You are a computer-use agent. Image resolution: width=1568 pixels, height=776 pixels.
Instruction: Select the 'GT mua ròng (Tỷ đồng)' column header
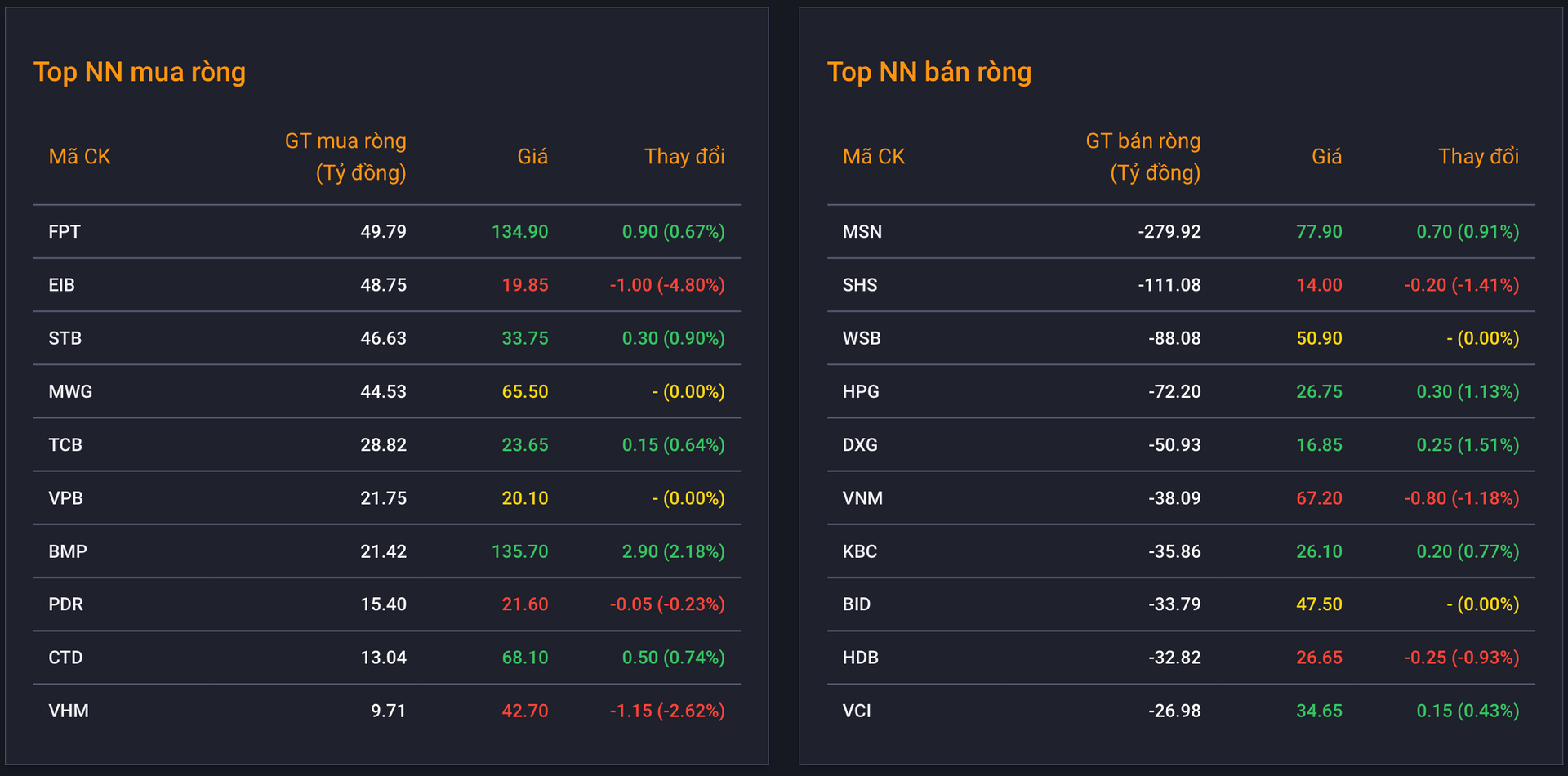pos(345,157)
